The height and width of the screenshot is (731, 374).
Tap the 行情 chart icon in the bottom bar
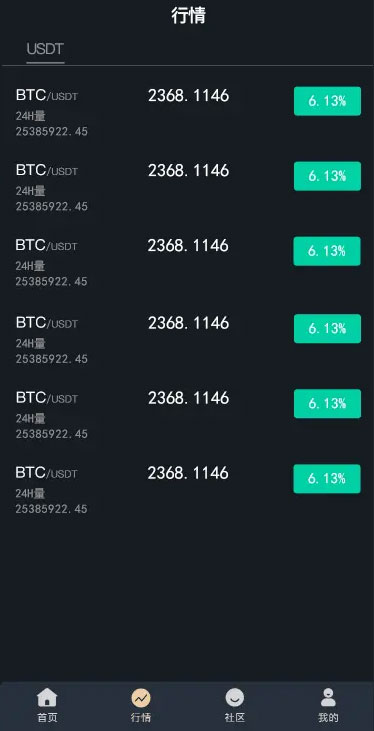pos(141,698)
